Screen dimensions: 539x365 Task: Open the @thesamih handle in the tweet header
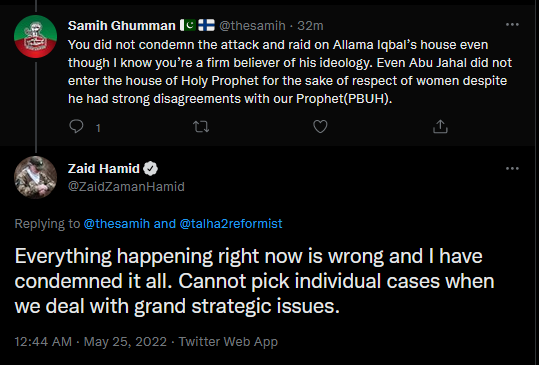click(x=252, y=25)
